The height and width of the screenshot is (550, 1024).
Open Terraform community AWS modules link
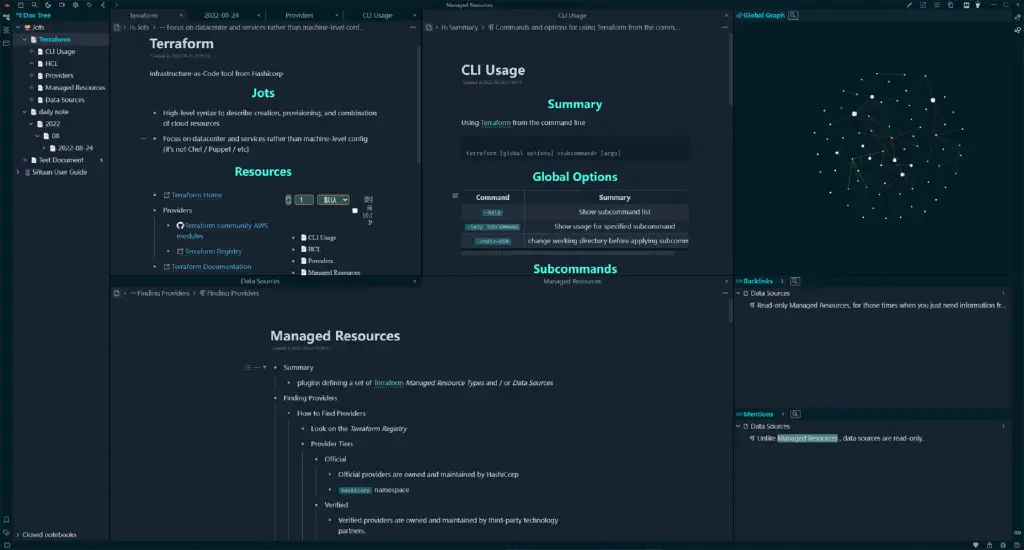[x=222, y=231]
